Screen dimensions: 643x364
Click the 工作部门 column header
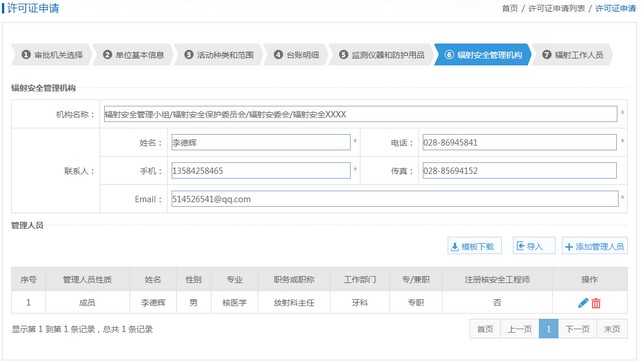click(x=360, y=279)
